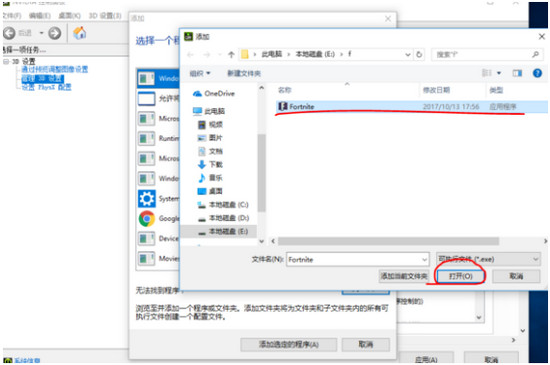Click the horizontal scrollbar of file list
Viewport: 550px width, 365px height.
[388, 241]
